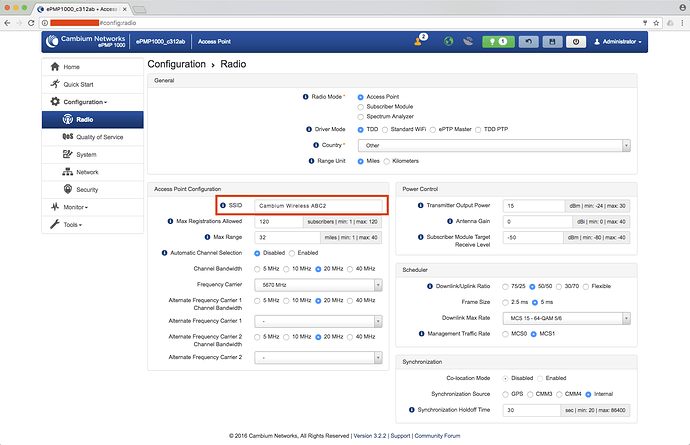This screenshot has height=445, width=690.
Task: Click the info icon next to Radio Mode
Action: [305, 97]
